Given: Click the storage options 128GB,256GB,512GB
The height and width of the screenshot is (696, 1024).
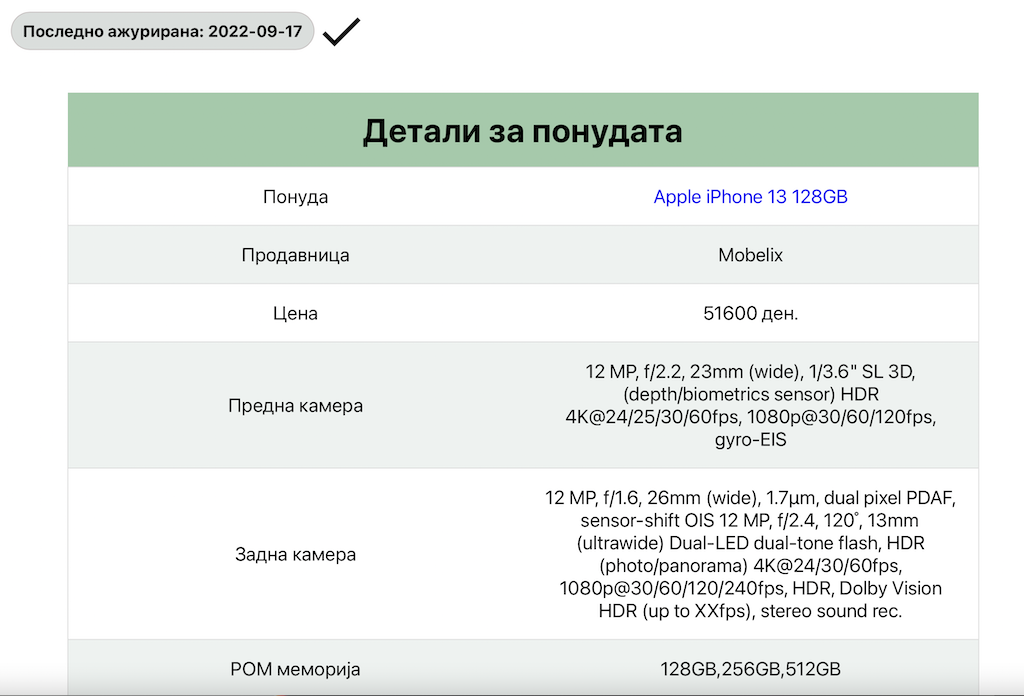Looking at the screenshot, I should 750,669.
